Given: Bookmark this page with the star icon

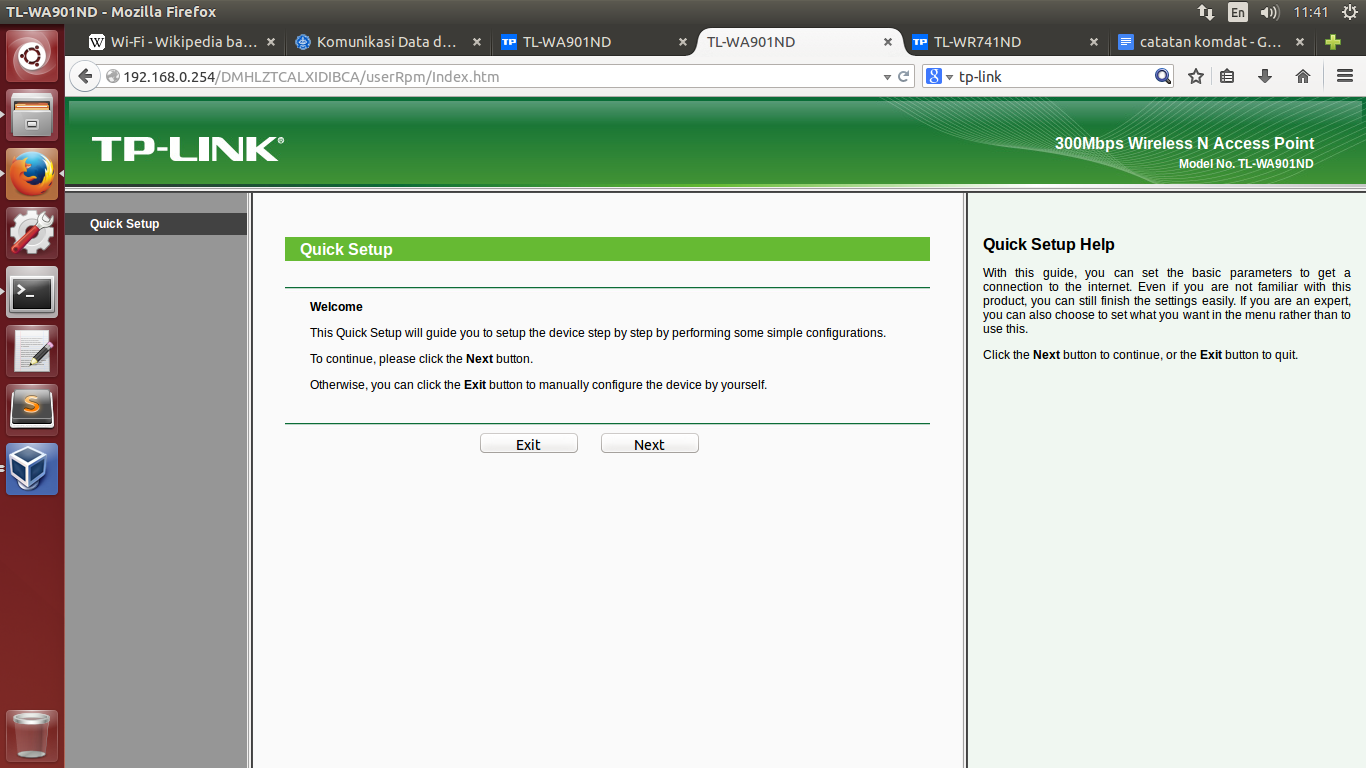Looking at the screenshot, I should pos(1196,76).
